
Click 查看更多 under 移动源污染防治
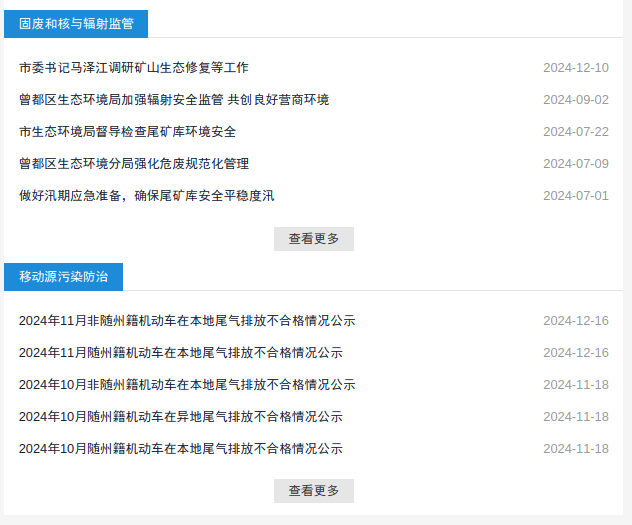click(314, 491)
